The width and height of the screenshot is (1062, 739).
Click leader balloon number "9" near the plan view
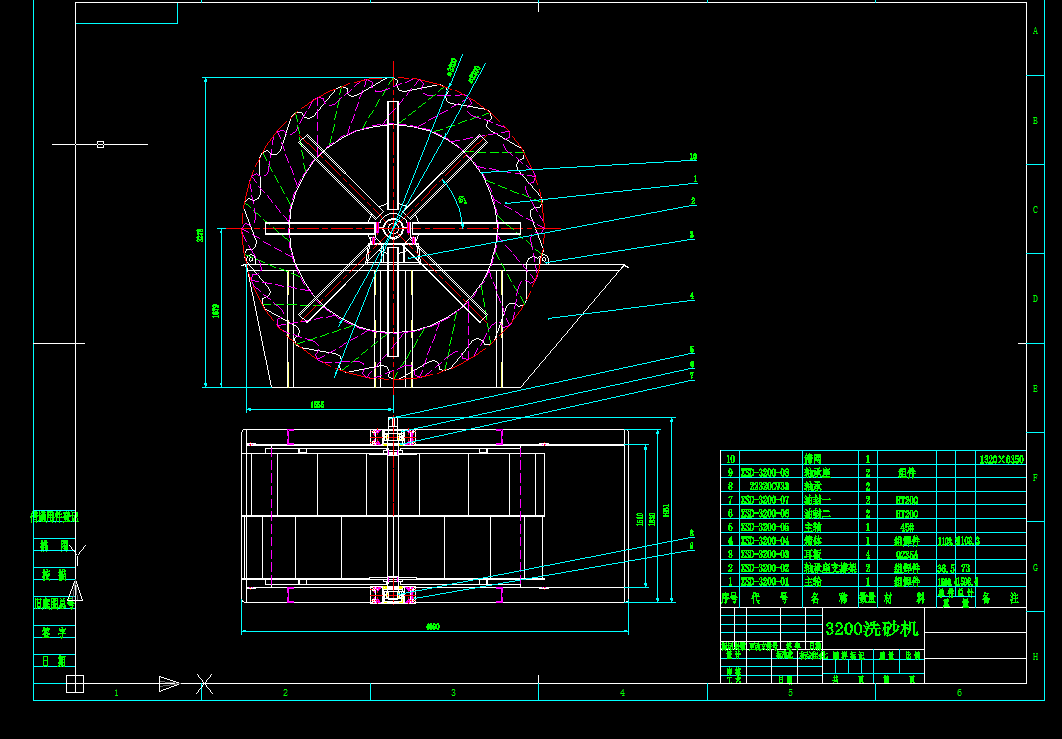pyautogui.click(x=692, y=545)
